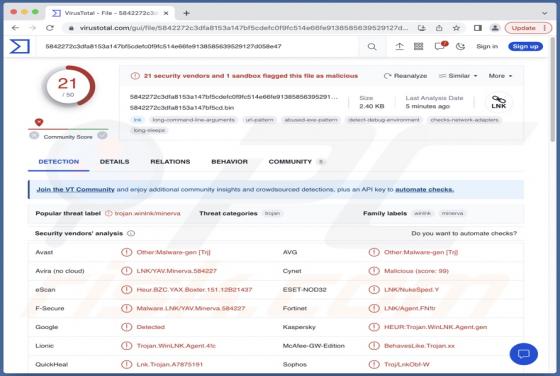This screenshot has width=560, height=376.
Task: Click the security vendors' analysis info icon
Action: click(131, 234)
